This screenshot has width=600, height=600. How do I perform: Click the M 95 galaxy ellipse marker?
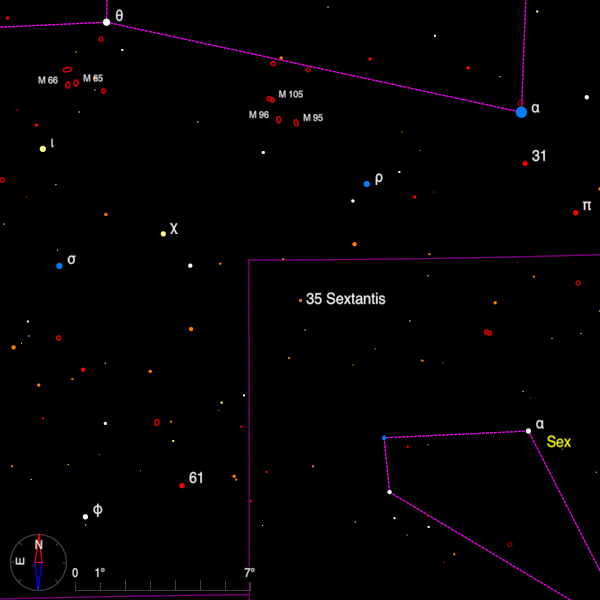[x=296, y=123]
